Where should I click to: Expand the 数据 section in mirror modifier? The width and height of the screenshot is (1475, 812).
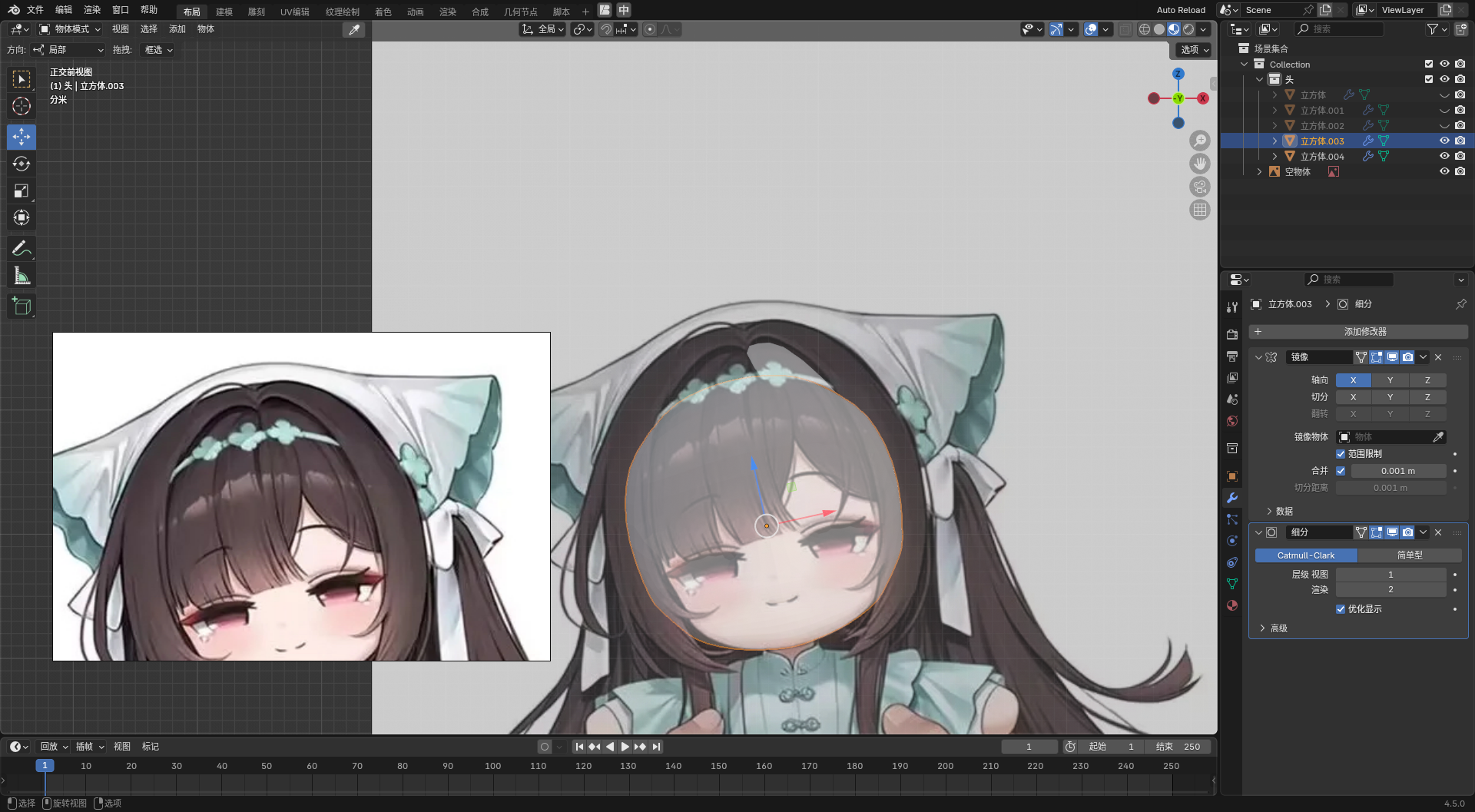point(1284,512)
